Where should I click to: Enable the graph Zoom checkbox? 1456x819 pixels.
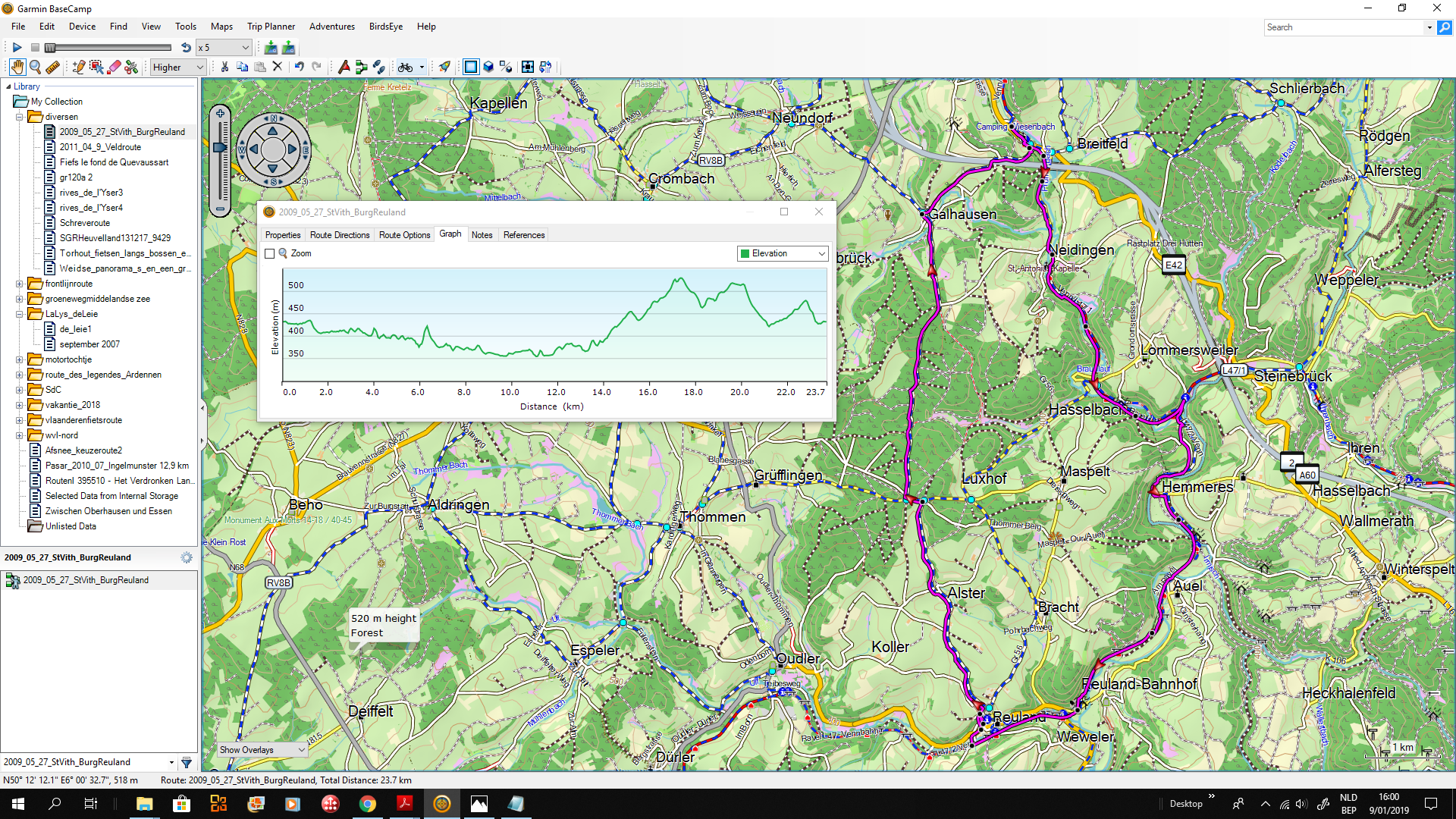click(270, 254)
